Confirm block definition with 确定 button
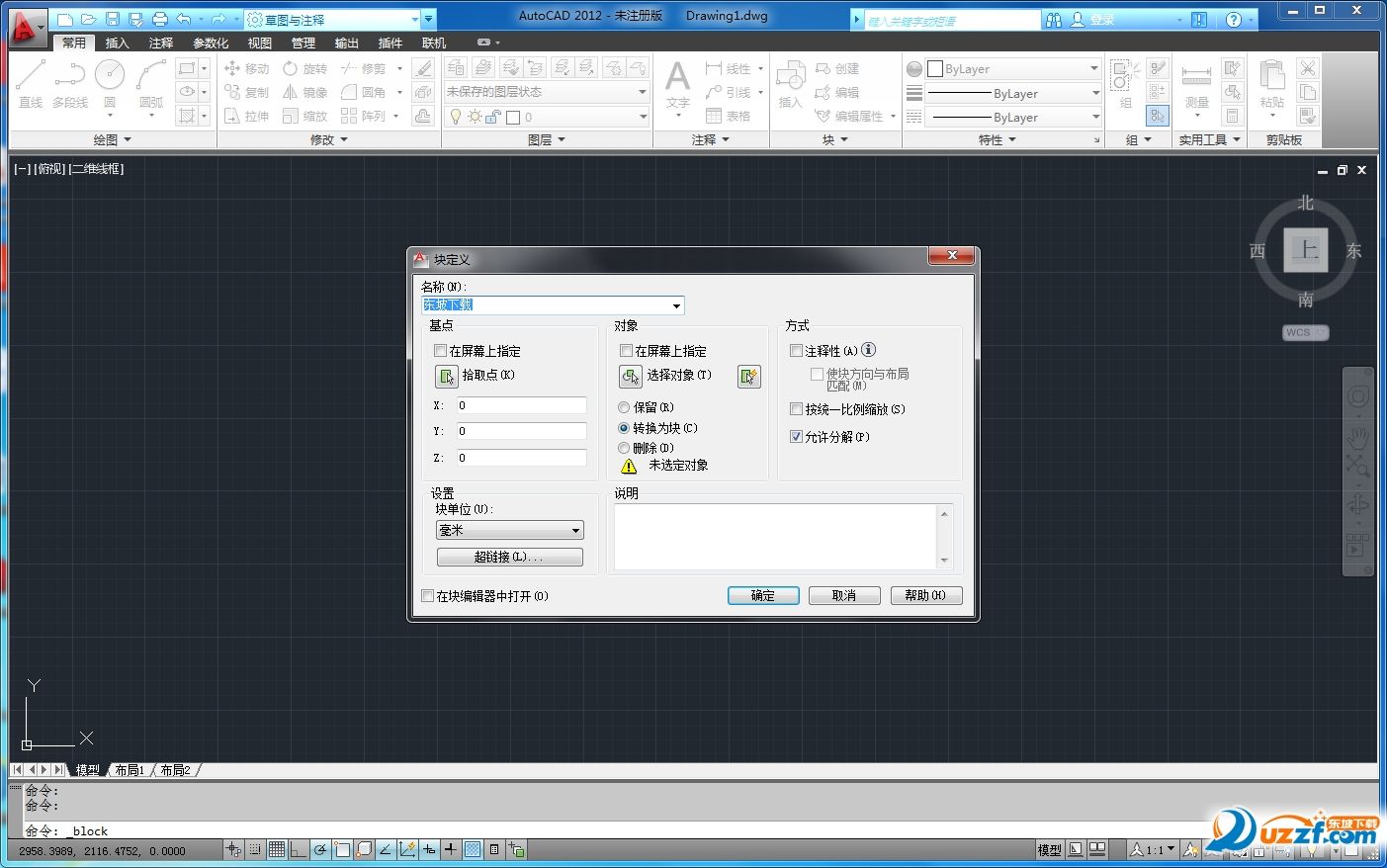The image size is (1387, 868). pos(762,594)
